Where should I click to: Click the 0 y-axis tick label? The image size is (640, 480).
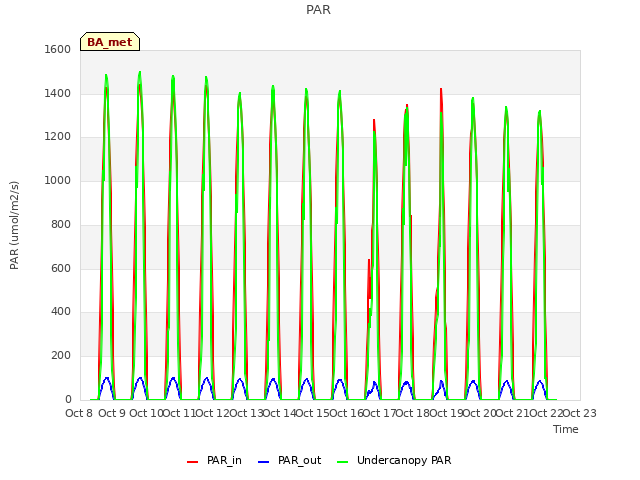point(68,400)
